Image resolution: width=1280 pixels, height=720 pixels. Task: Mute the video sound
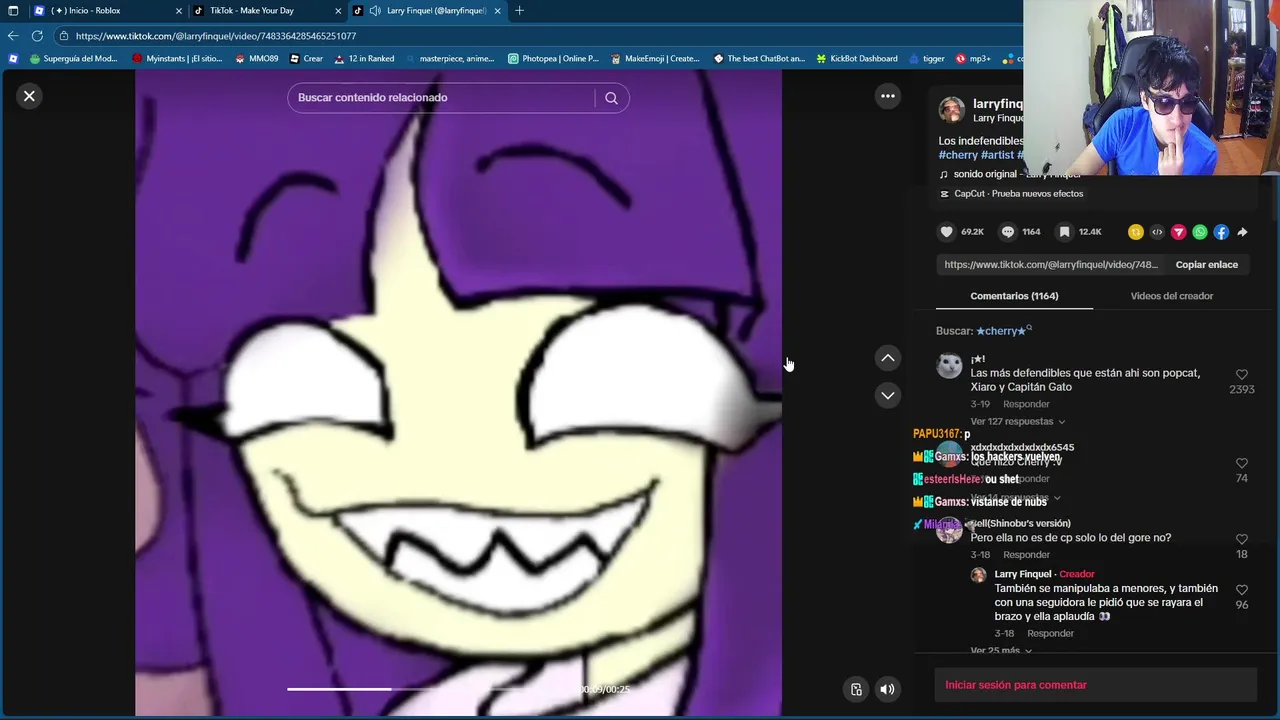coord(887,689)
